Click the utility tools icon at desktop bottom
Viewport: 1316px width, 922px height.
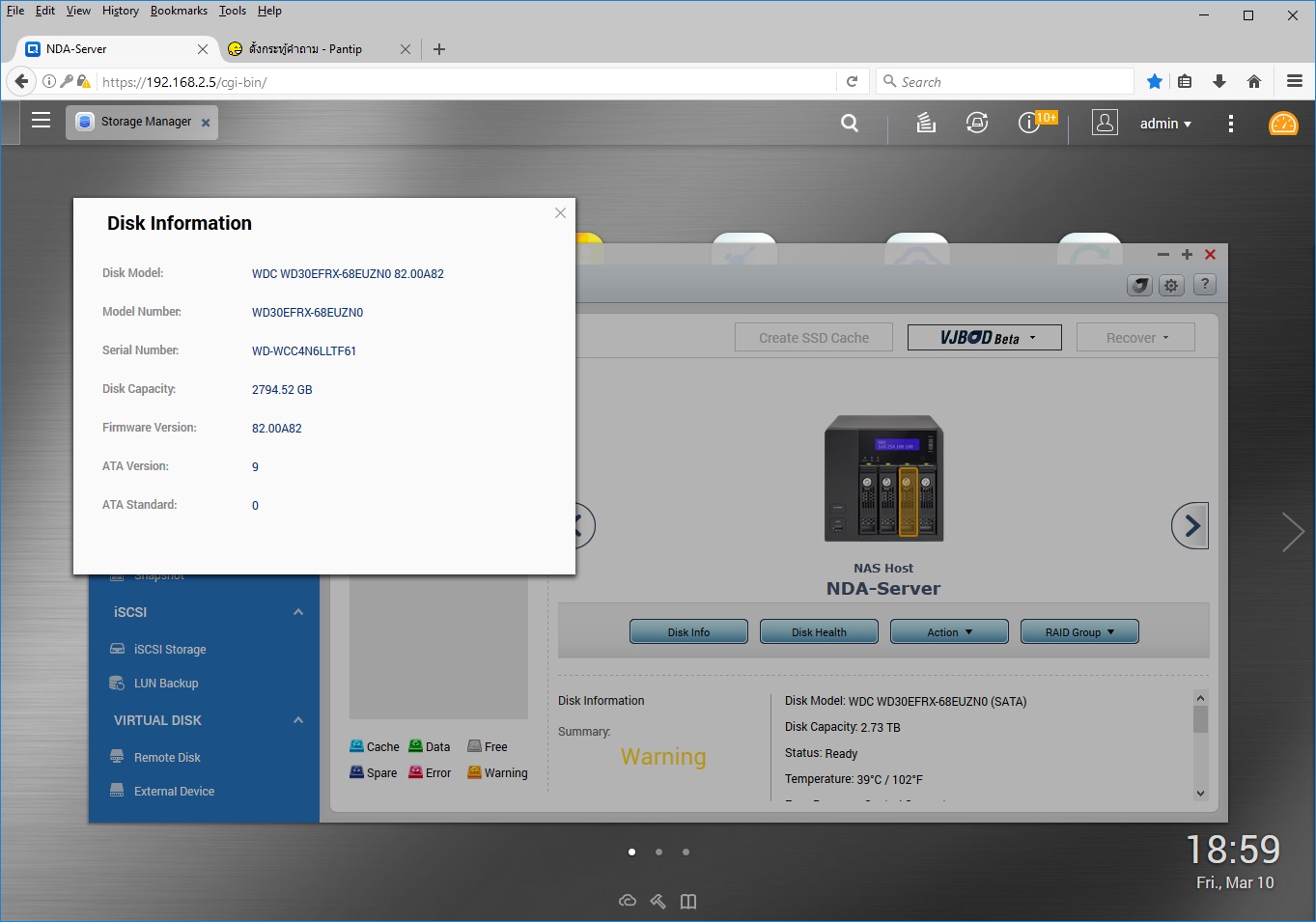coord(658,901)
